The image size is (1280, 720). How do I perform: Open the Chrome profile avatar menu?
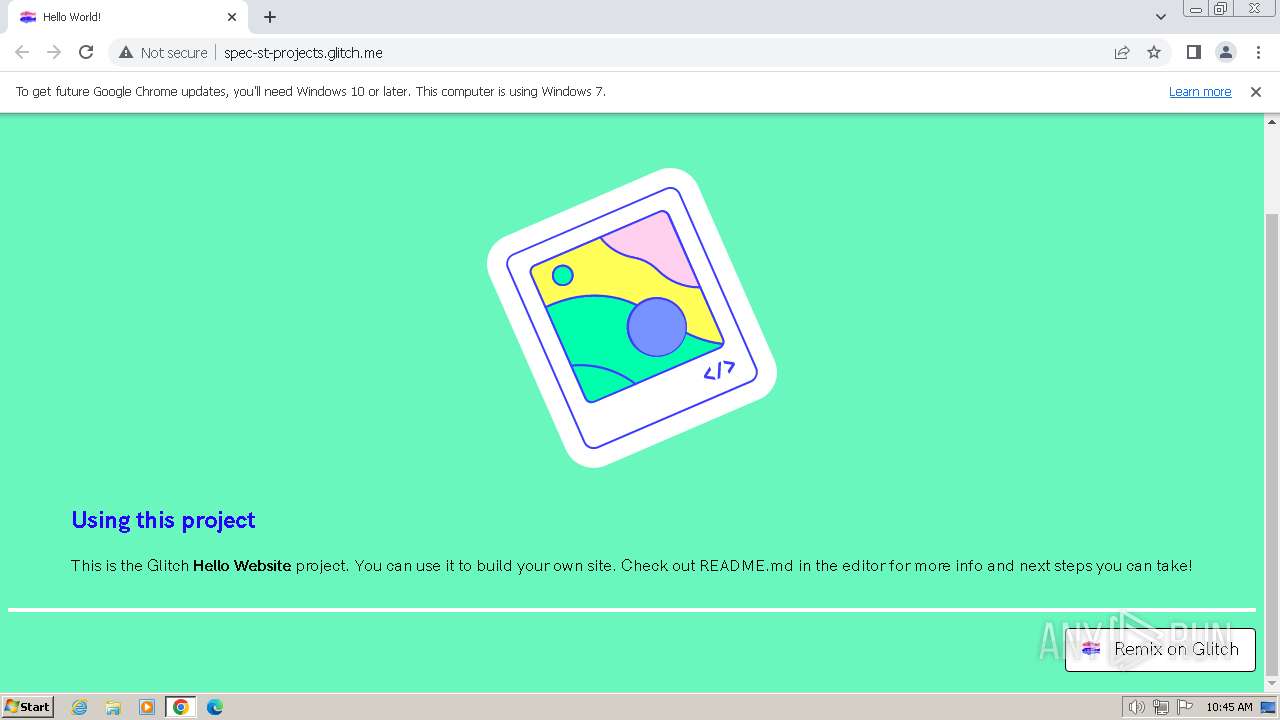(1225, 52)
